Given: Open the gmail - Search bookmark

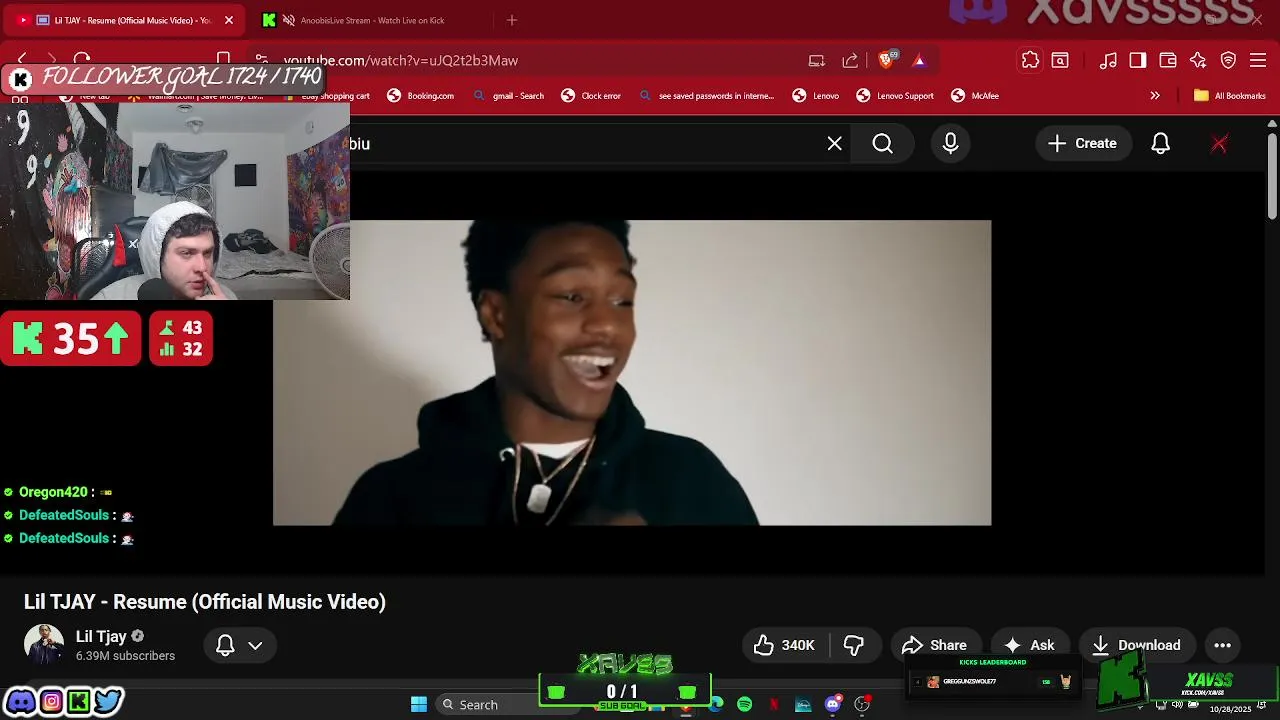Looking at the screenshot, I should click(x=508, y=96).
